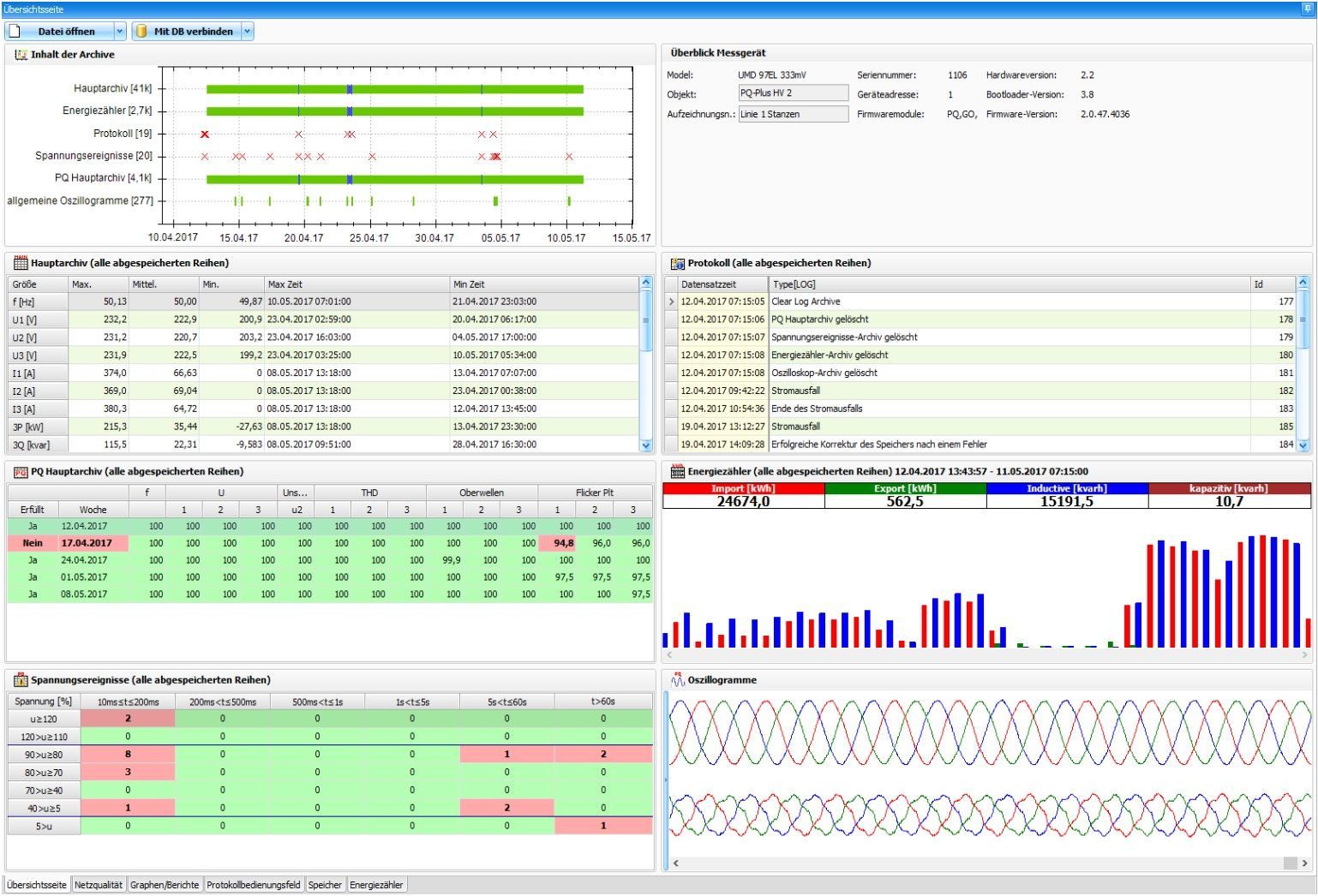Click the Hauptarchiv panel table icon
Screen dimensions: 1318x896
coord(21,263)
